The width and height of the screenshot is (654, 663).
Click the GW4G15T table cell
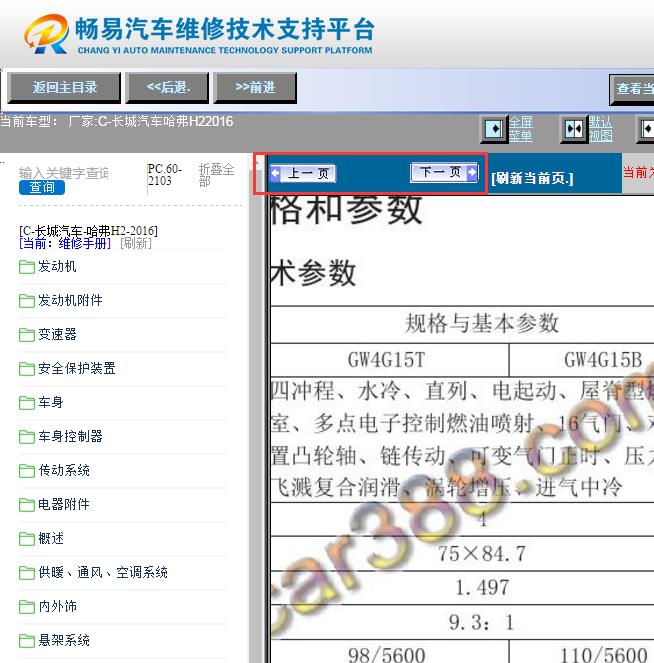tap(389, 360)
